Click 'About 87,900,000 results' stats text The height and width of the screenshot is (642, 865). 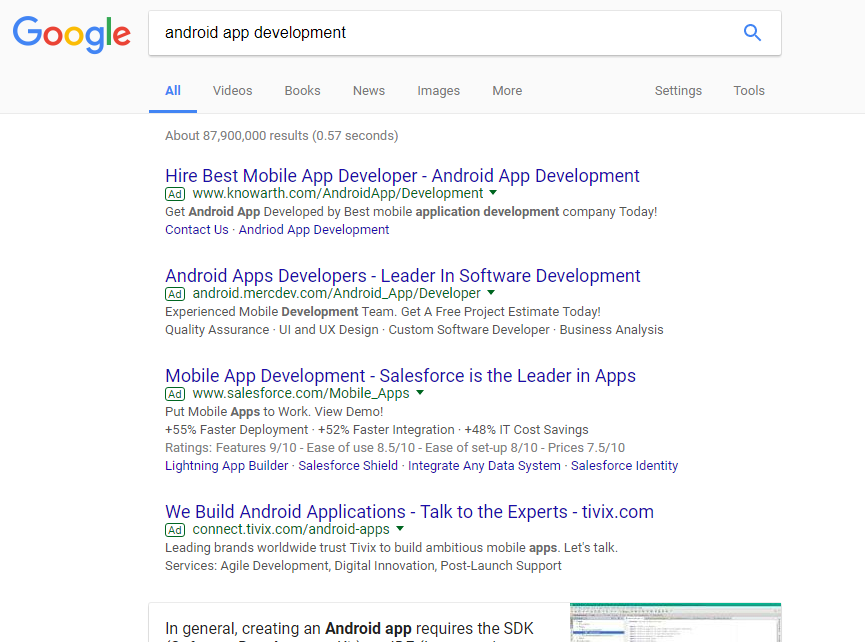(281, 136)
